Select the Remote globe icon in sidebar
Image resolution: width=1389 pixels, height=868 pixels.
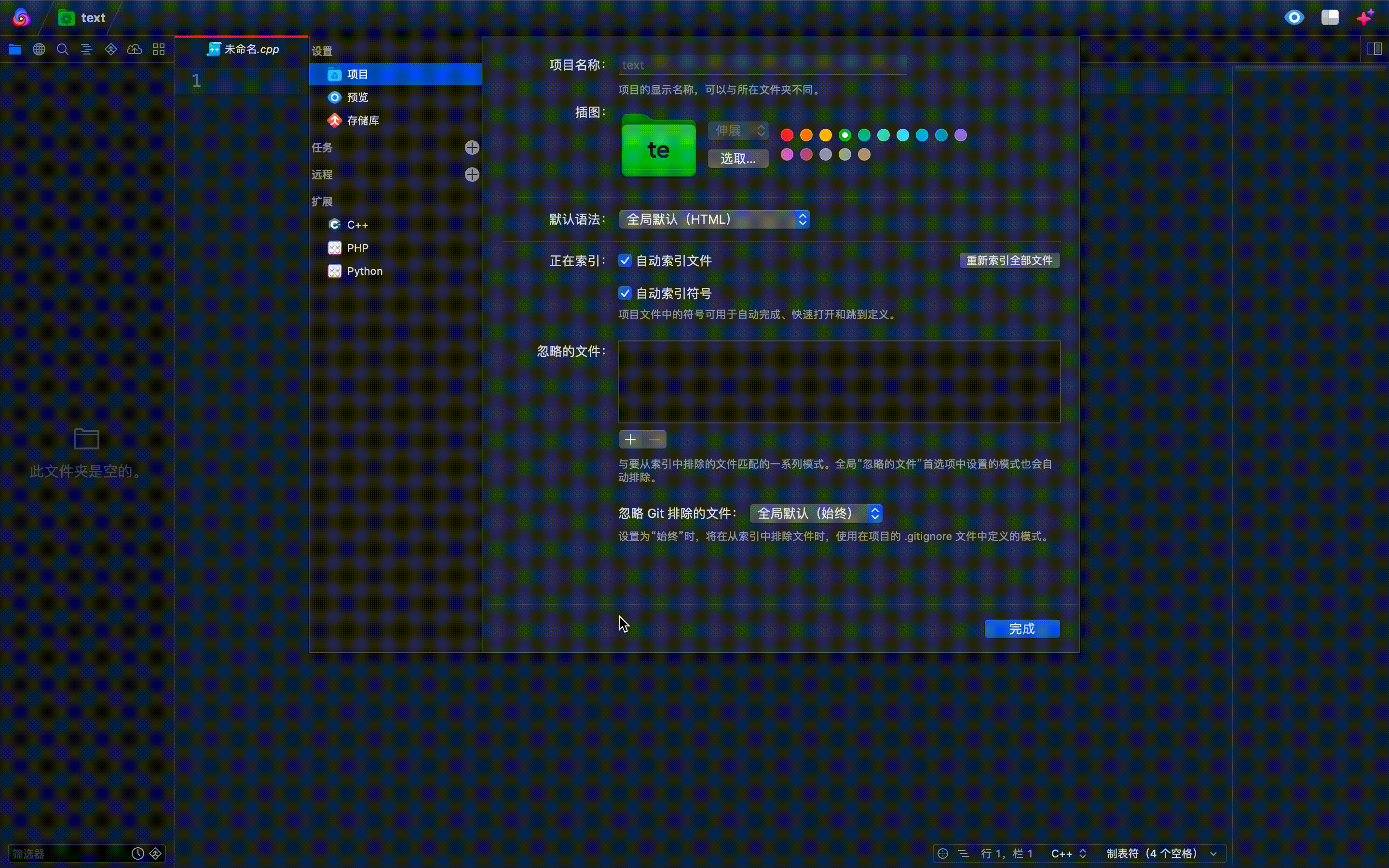tap(39, 49)
